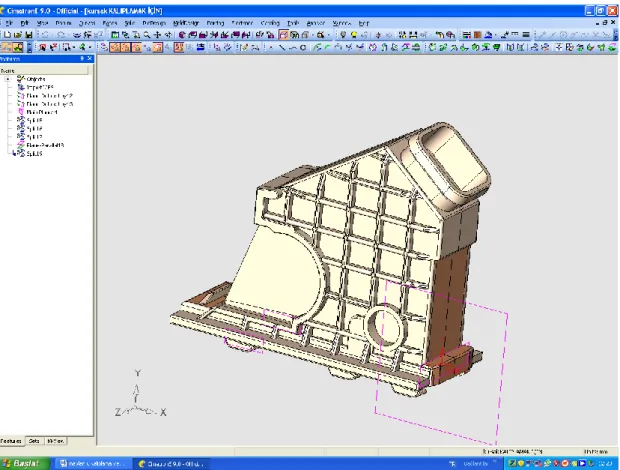Click the yellow light bulb icon
The height and width of the screenshot is (470, 620).
(x=353, y=35)
